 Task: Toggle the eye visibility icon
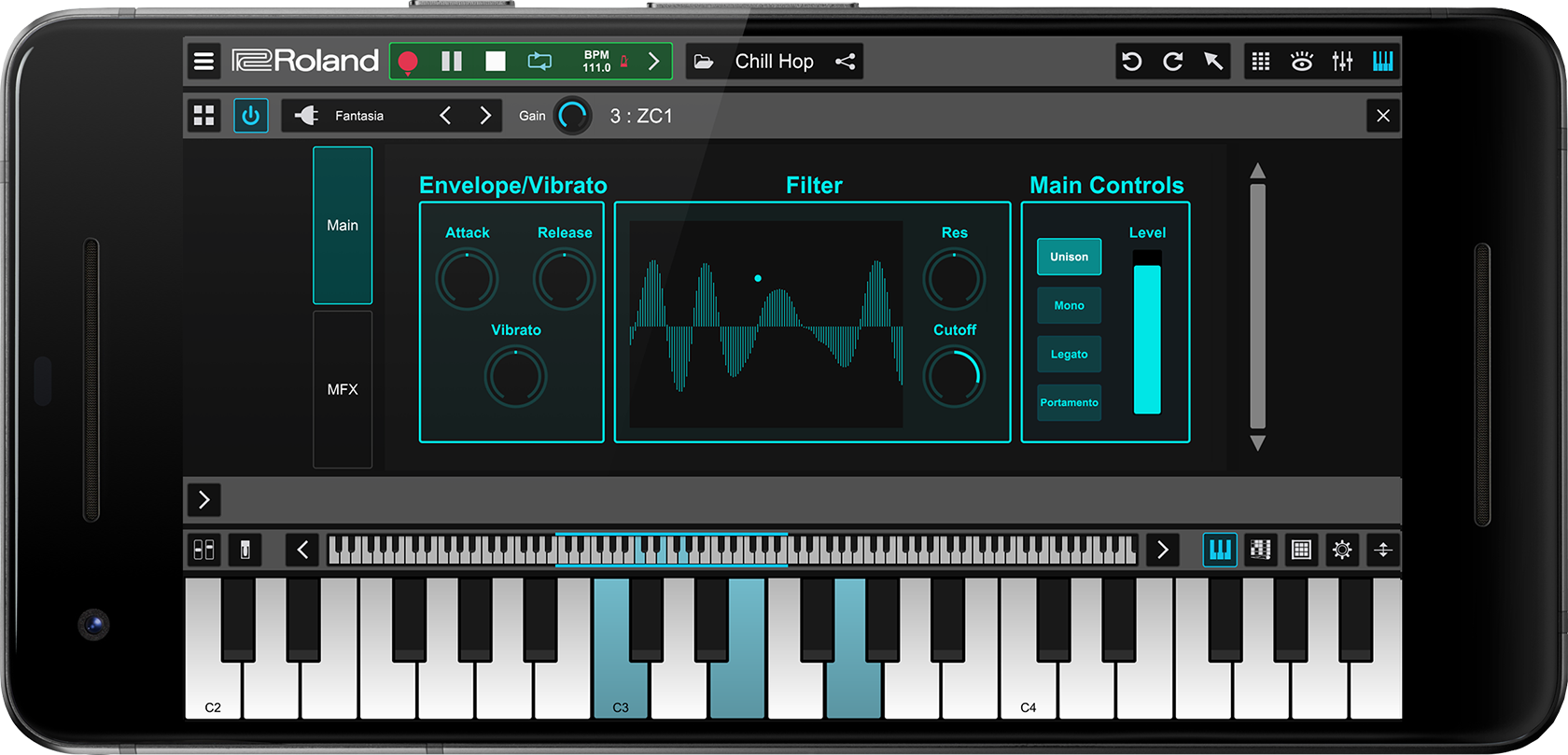click(1302, 62)
